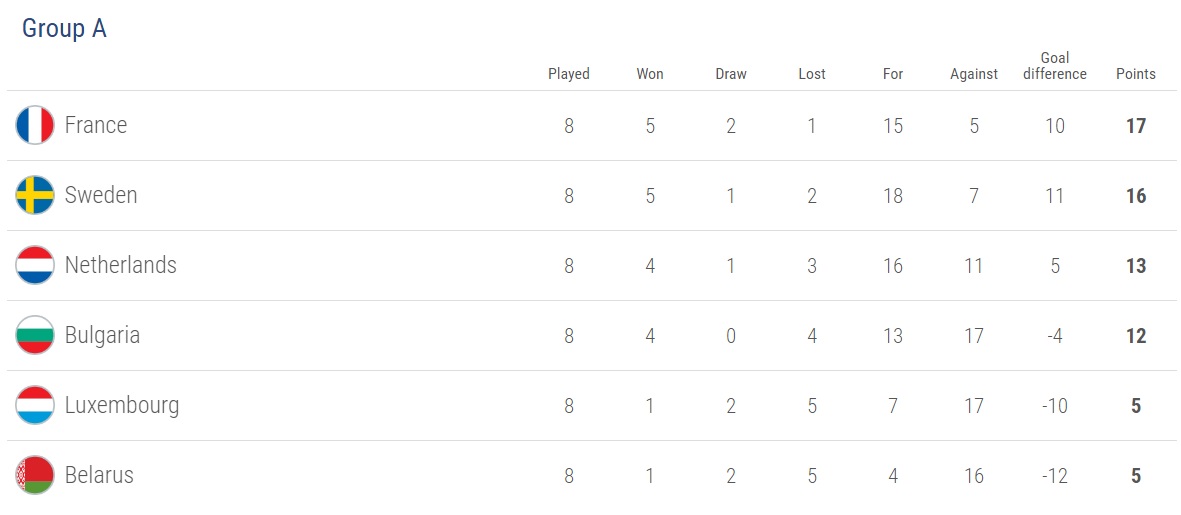Click the Won column header
This screenshot has height=515, width=1181.
650,74
